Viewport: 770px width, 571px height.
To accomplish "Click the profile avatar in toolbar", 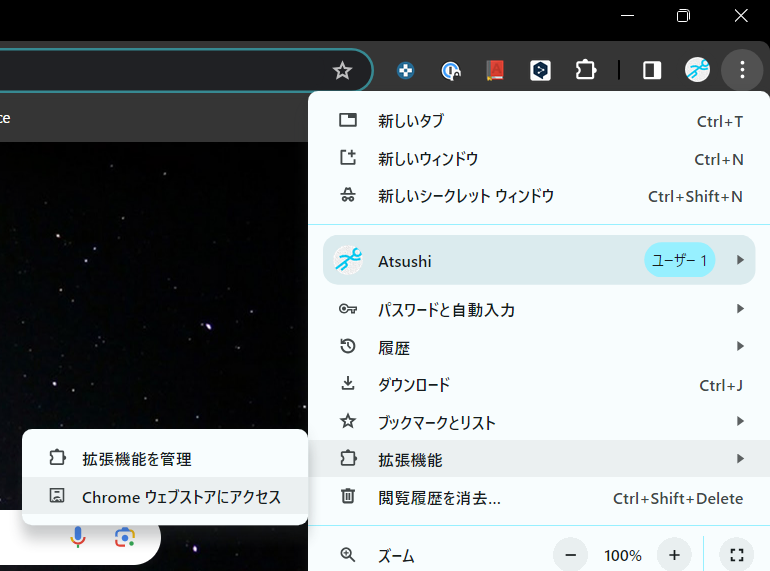I will coord(697,70).
